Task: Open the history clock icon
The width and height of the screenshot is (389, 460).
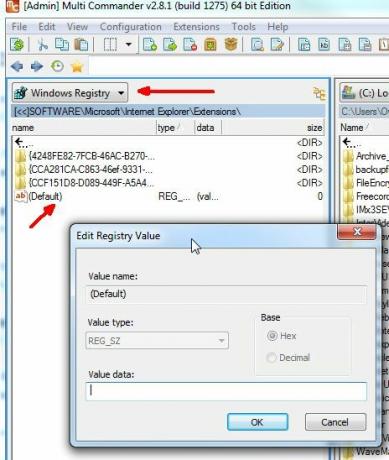Action: (57, 66)
